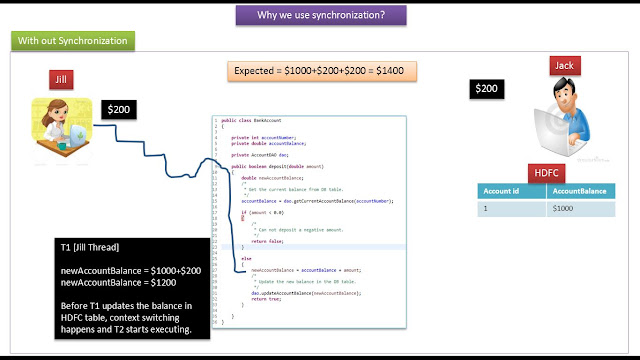640x360 pixels.
Task: Click 'double newAccountBalance;' code line
Action: click(272, 178)
